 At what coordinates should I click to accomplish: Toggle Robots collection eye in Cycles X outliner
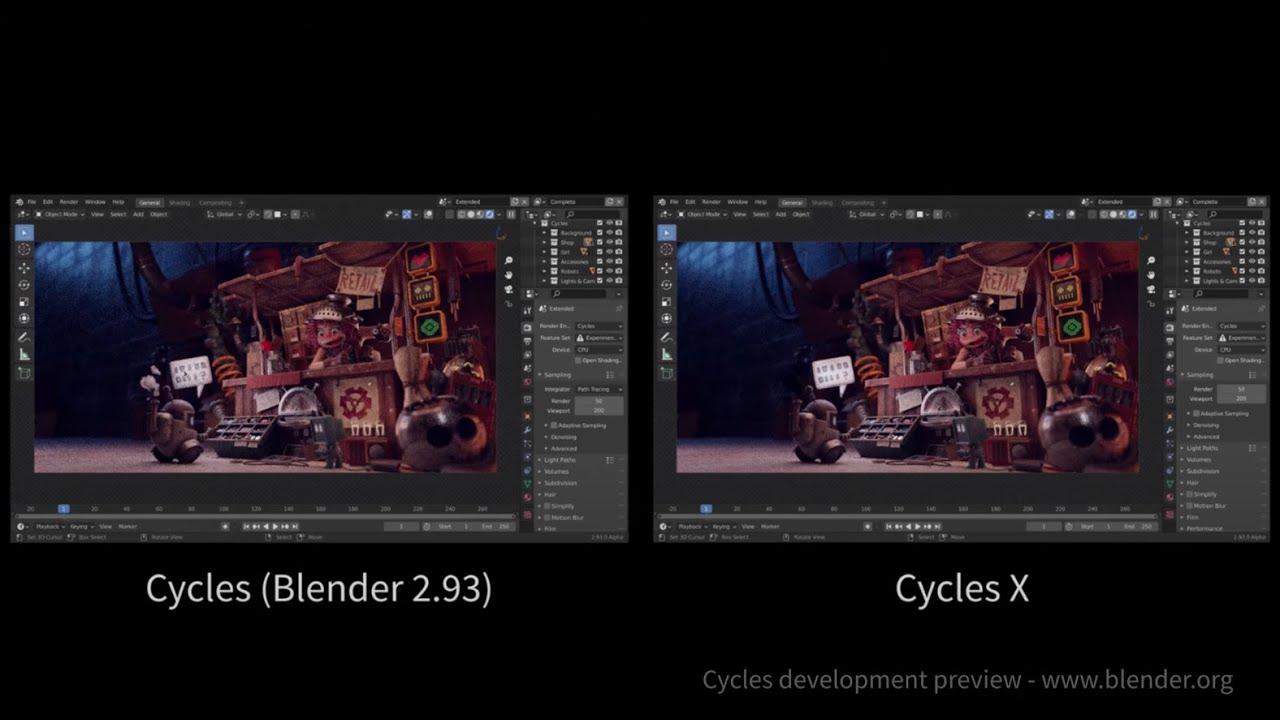[1252, 271]
